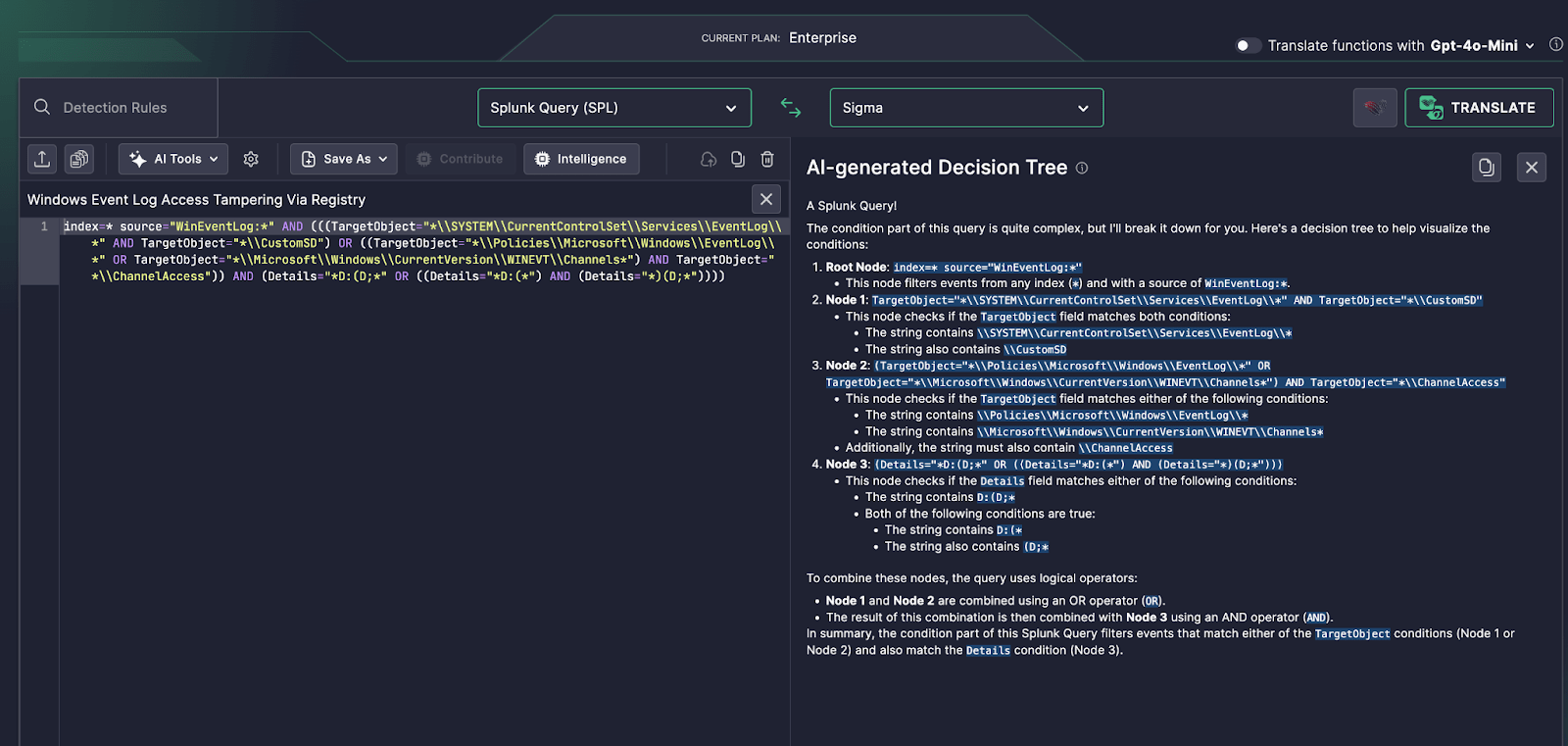Delete query with trash icon
This screenshot has height=746, width=1568.
coord(767,159)
